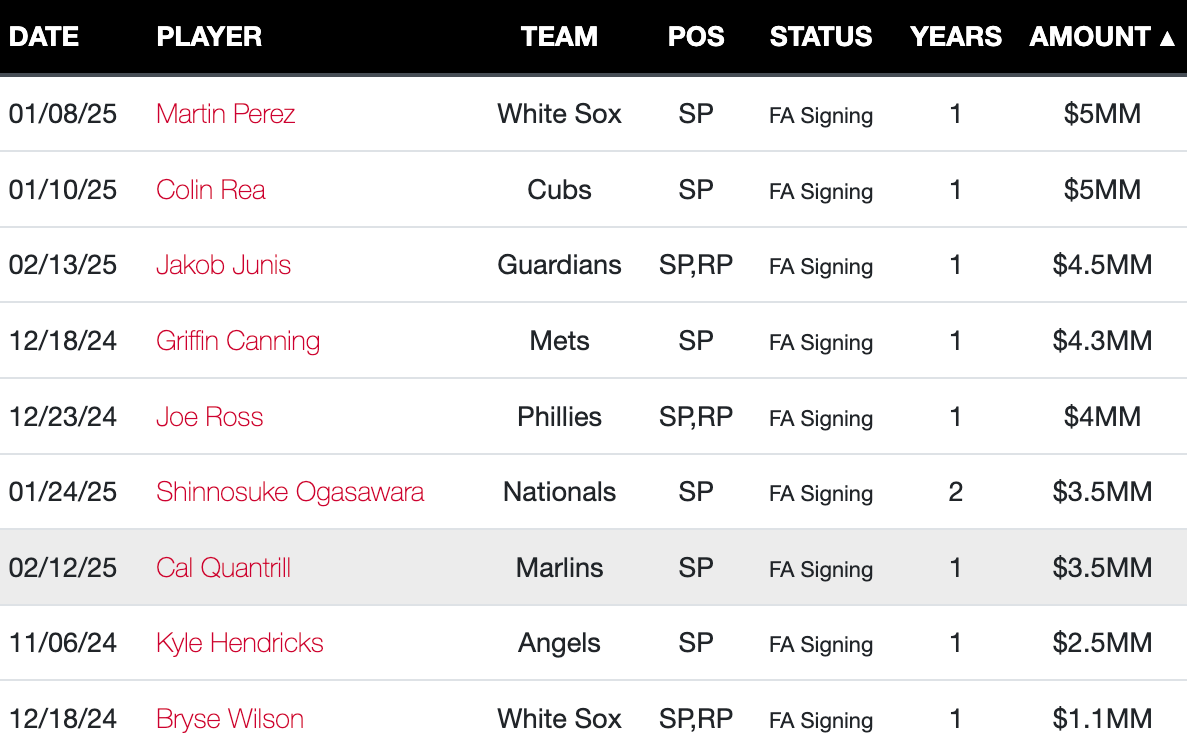Image resolution: width=1187 pixels, height=752 pixels.
Task: Click Cal Quantrill in highlighted row
Action: pos(223,567)
